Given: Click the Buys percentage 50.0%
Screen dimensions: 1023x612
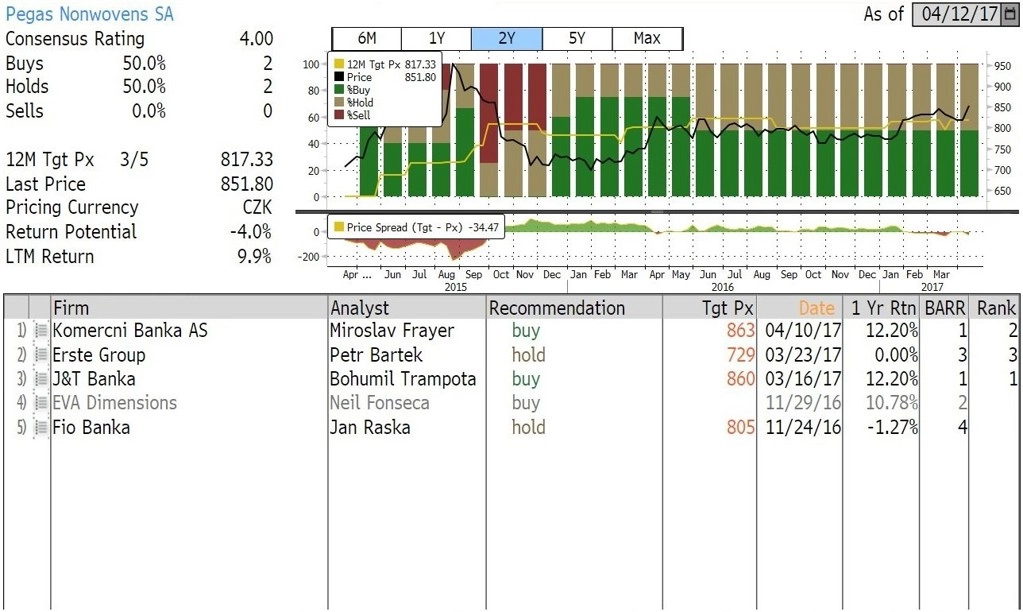Looking at the screenshot, I should coord(144,63).
